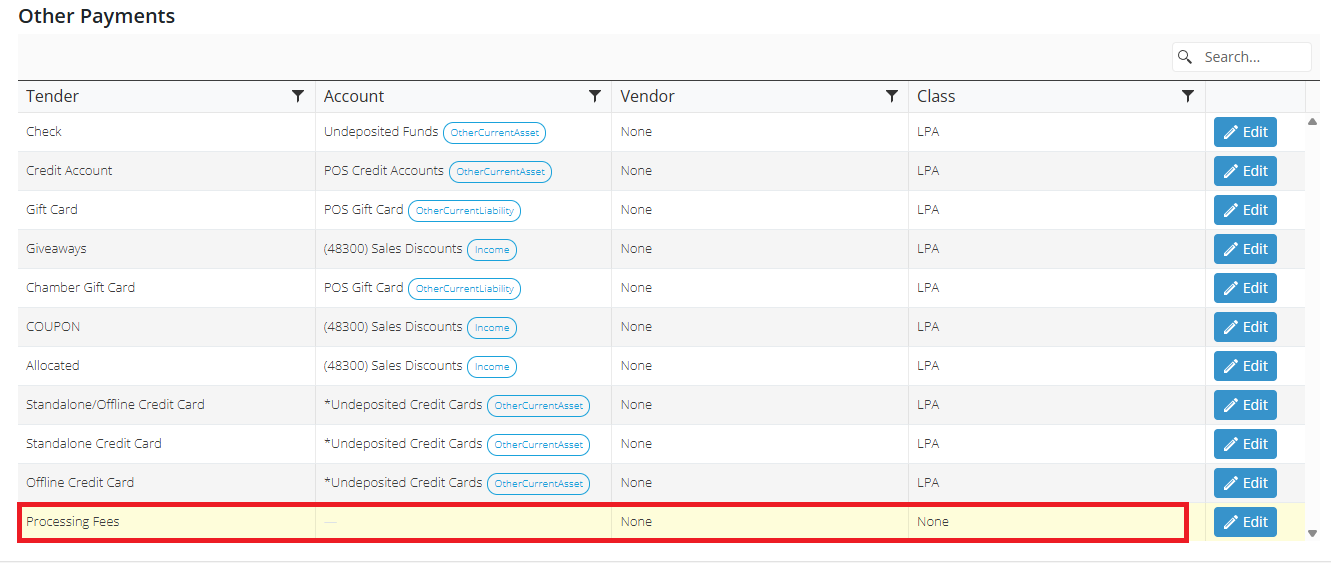Select the 'Processing Fees' tender cell
Image resolution: width=1331 pixels, height=566 pixels.
coord(166,522)
